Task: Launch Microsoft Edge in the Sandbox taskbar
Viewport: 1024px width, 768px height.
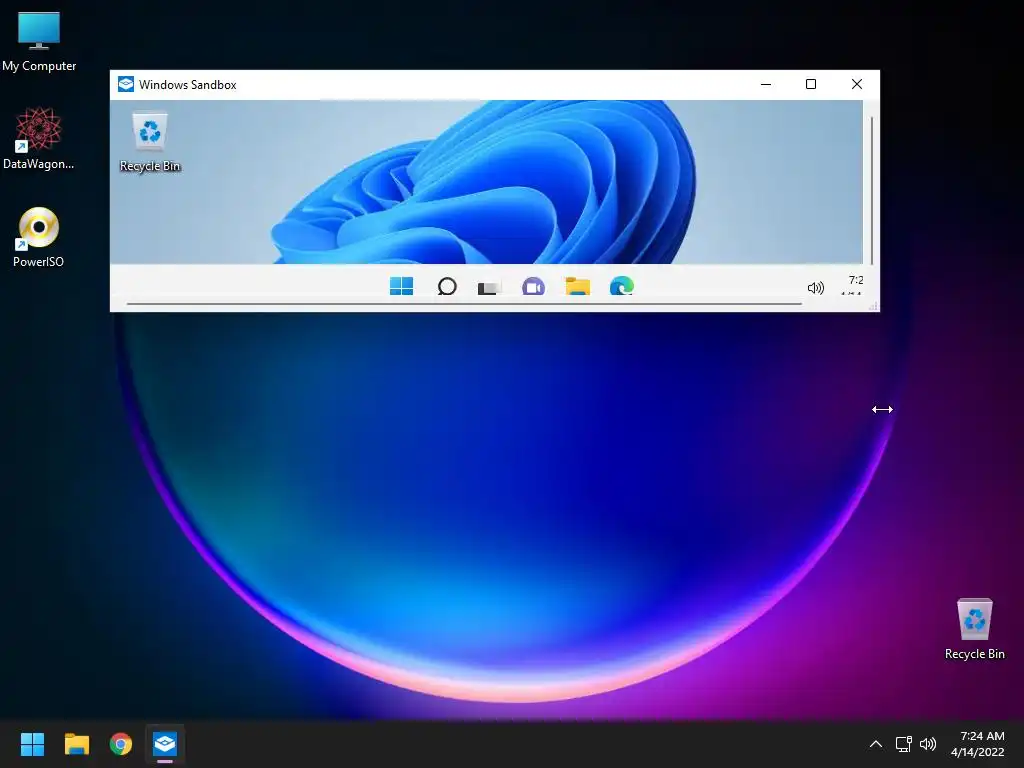Action: pyautogui.click(x=621, y=286)
